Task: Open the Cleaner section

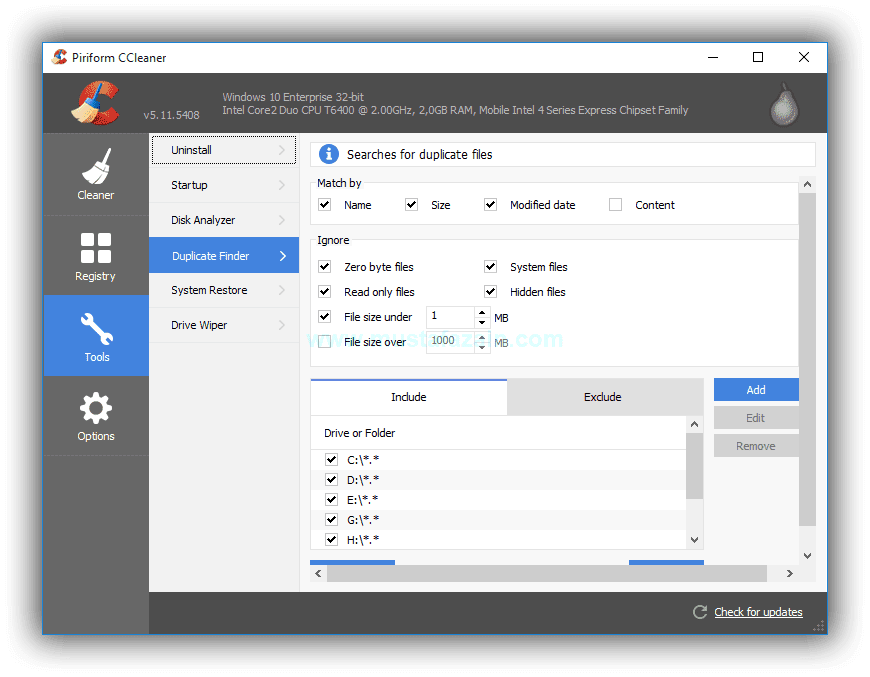Action: (95, 174)
